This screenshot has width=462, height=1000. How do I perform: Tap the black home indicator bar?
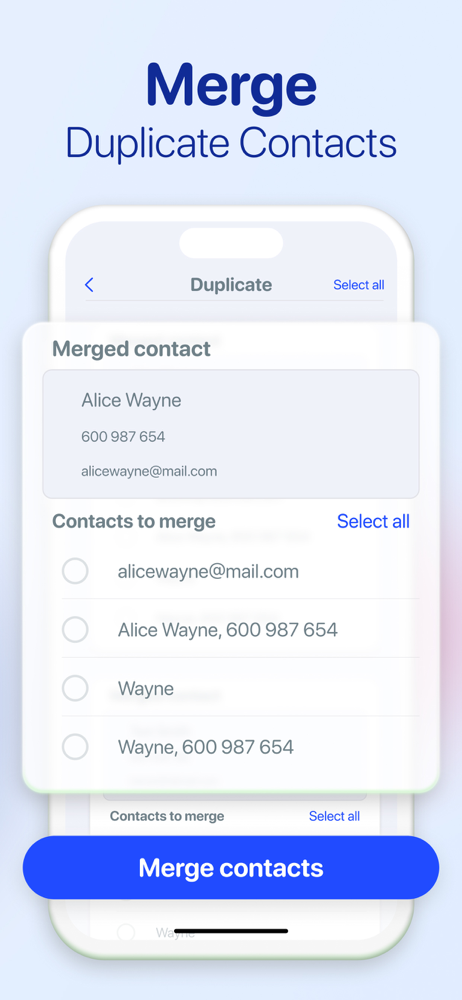tap(231, 931)
